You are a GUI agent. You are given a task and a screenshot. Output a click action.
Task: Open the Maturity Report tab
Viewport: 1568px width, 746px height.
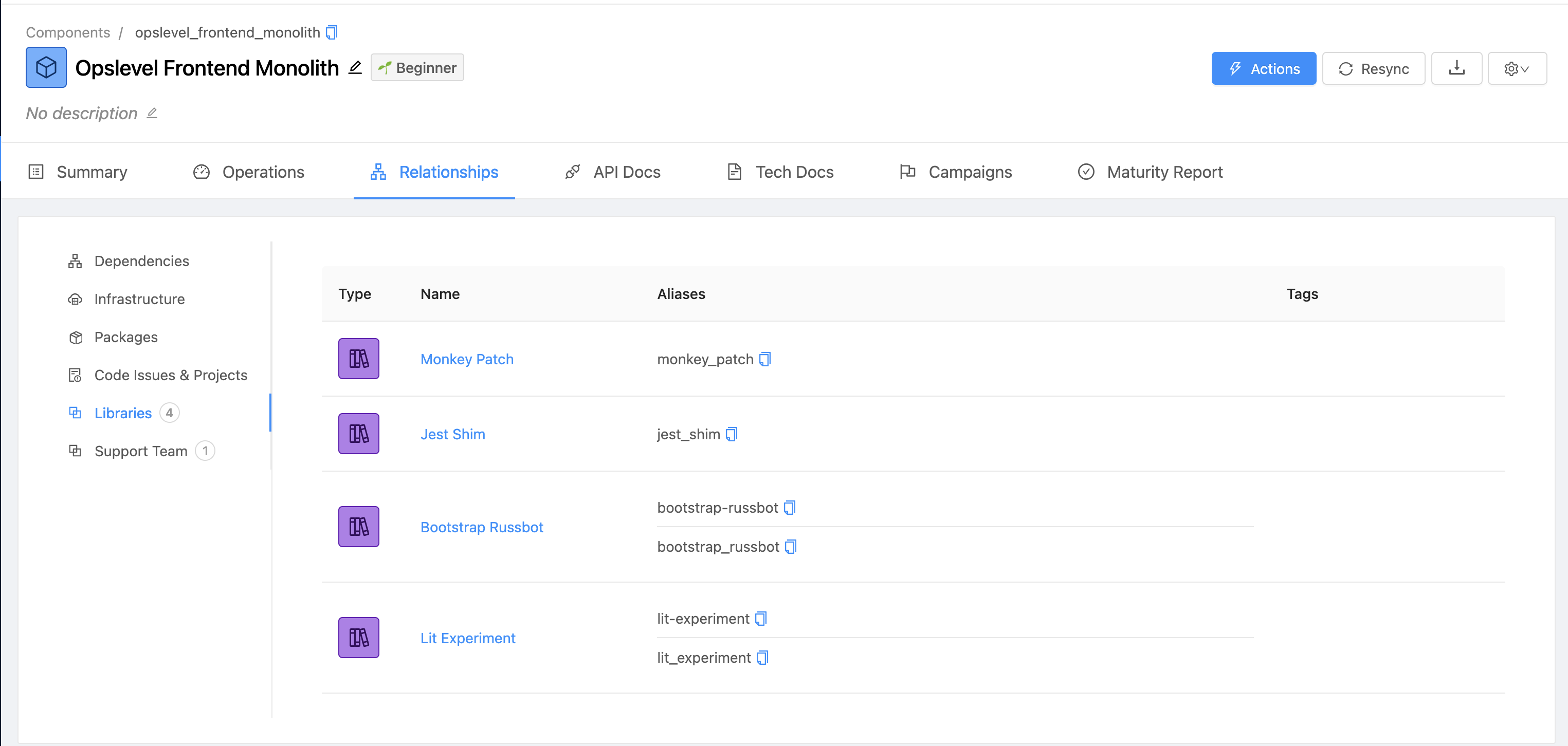click(1150, 172)
